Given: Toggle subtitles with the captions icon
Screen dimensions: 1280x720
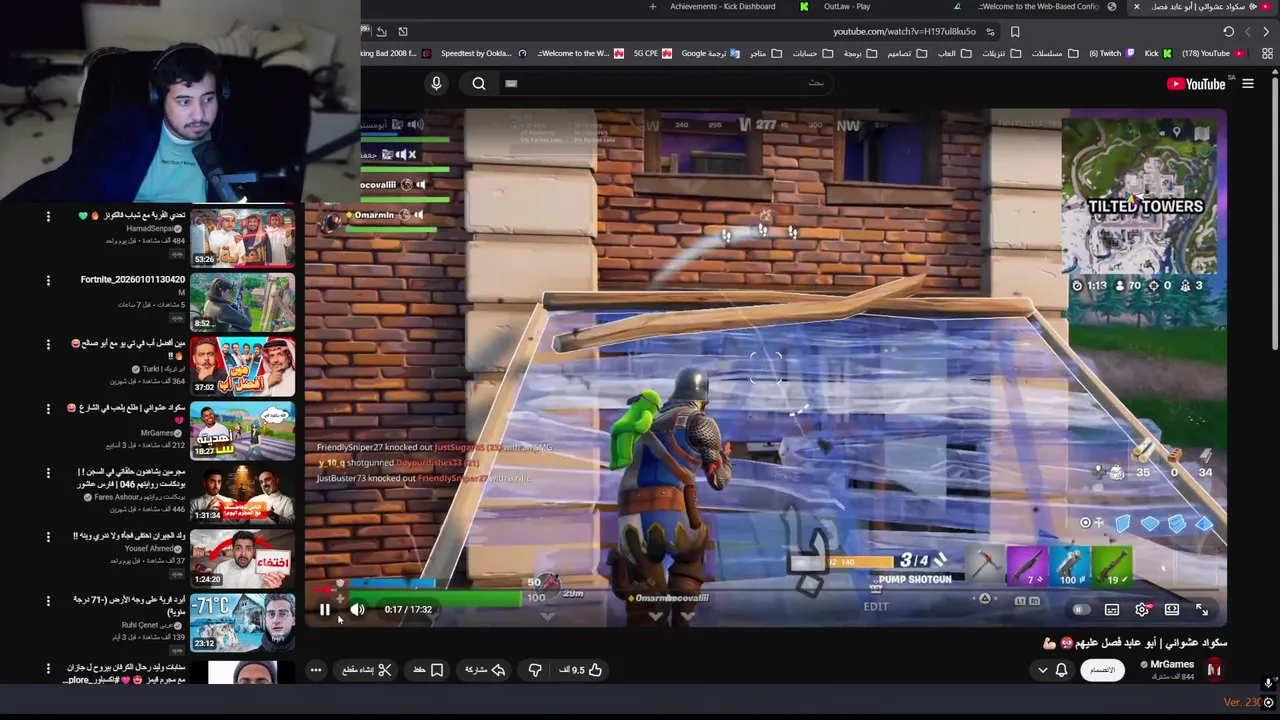Looking at the screenshot, I should pos(1112,609).
